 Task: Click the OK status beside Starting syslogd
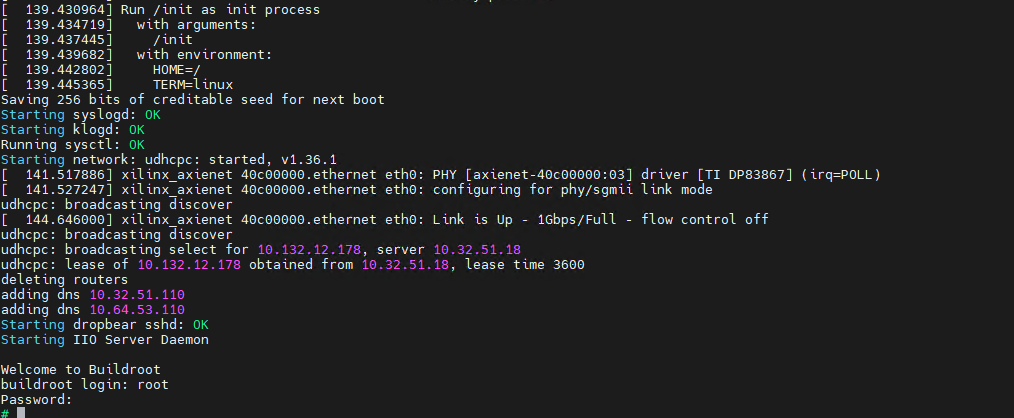pyautogui.click(x=152, y=114)
